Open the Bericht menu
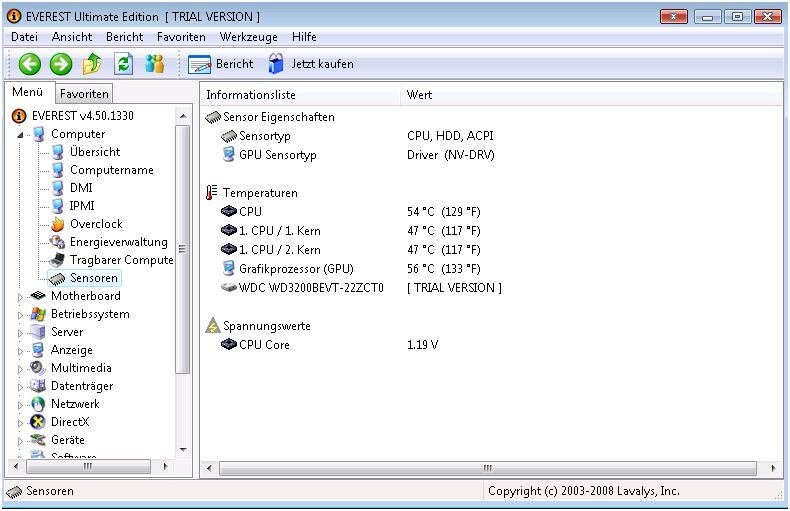790x511 pixels. point(124,37)
